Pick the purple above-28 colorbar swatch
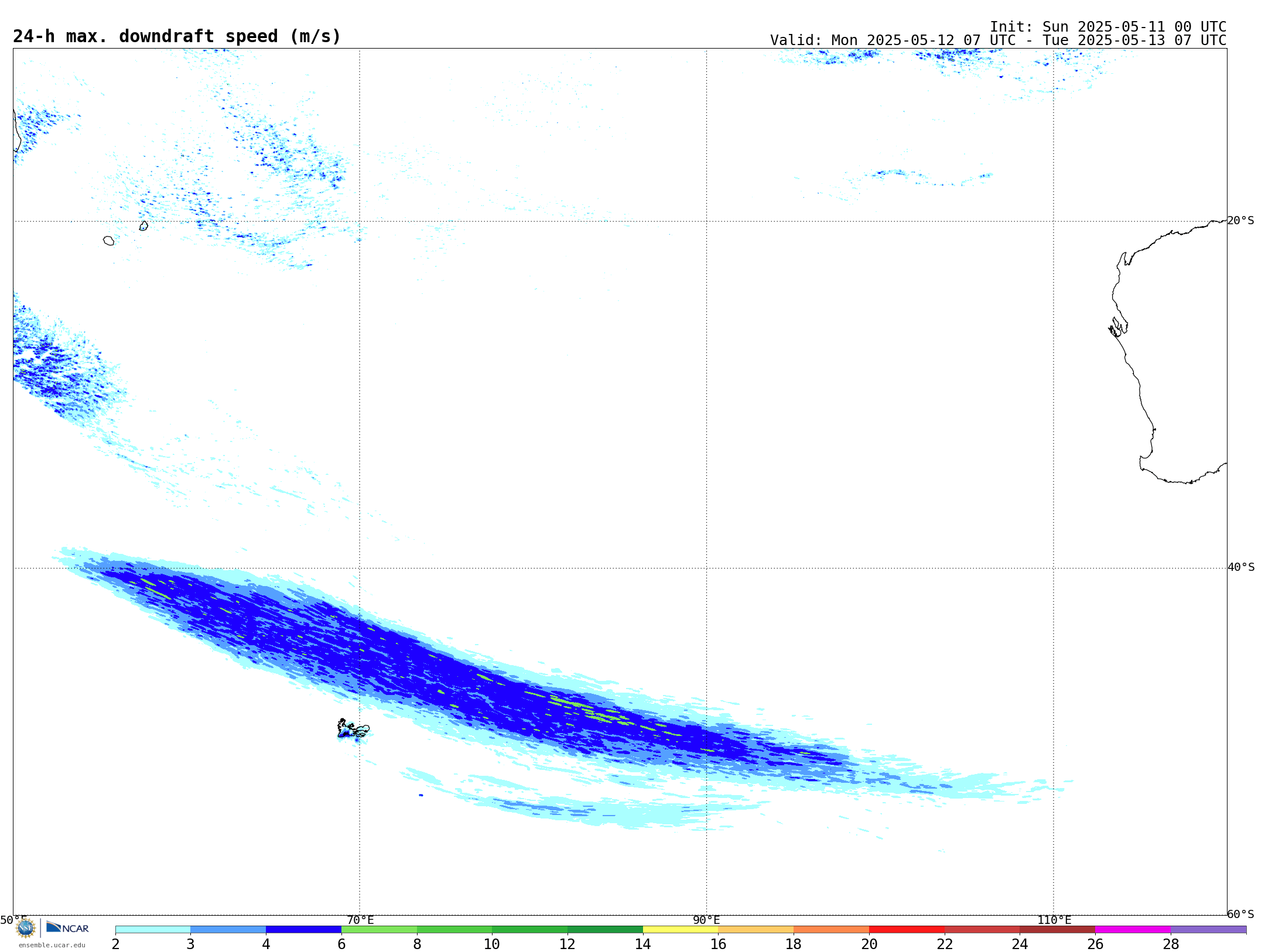1265x952 pixels. pyautogui.click(x=1208, y=929)
